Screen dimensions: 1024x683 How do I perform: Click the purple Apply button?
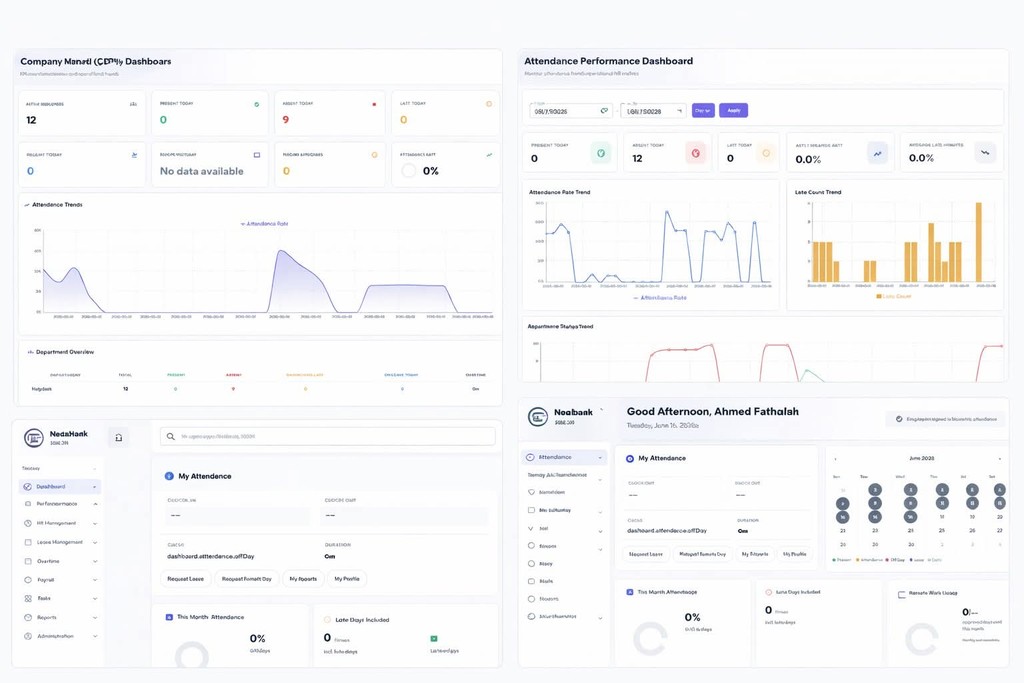(x=733, y=110)
